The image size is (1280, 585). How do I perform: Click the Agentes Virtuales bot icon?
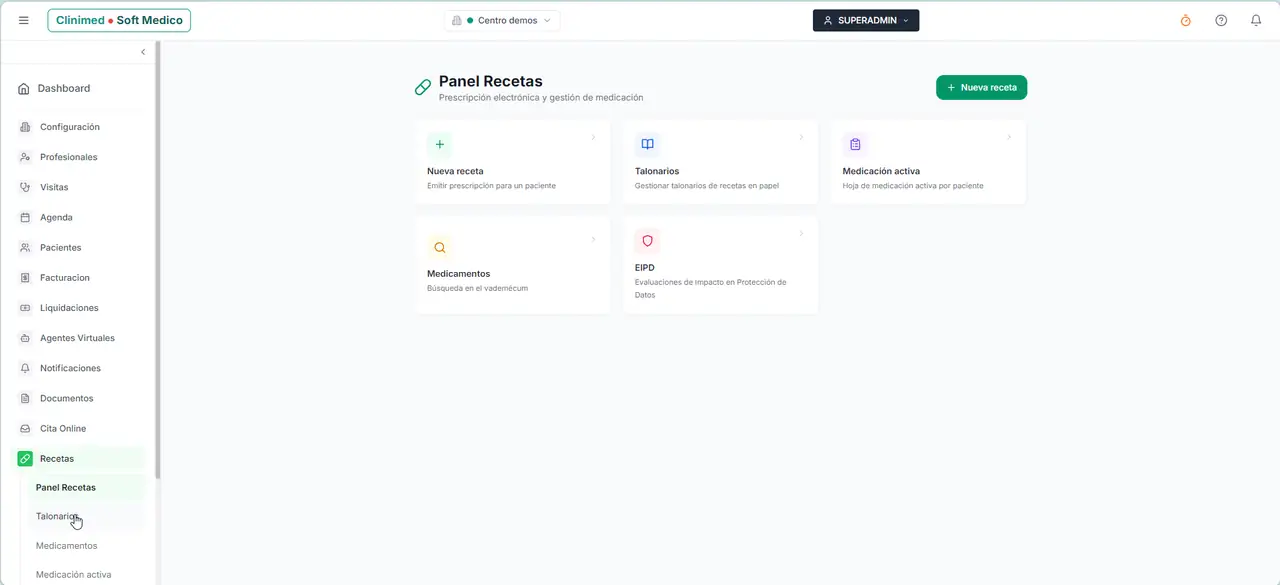click(25, 338)
